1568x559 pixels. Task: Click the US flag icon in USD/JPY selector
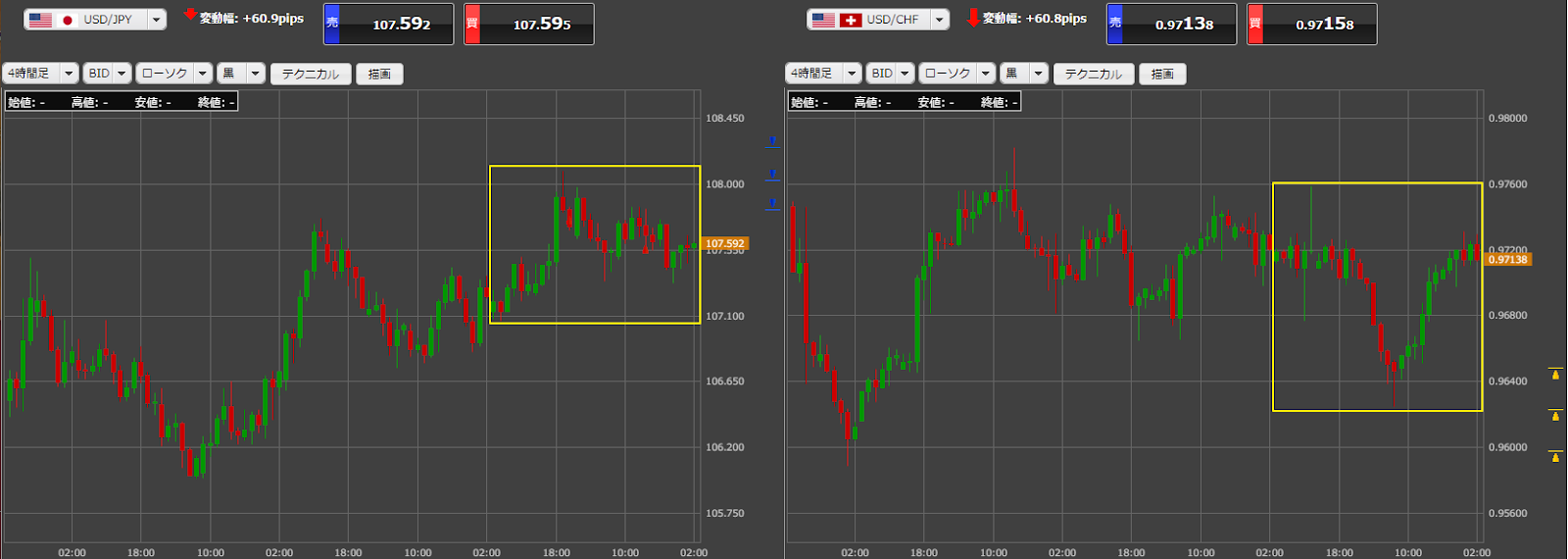point(41,20)
